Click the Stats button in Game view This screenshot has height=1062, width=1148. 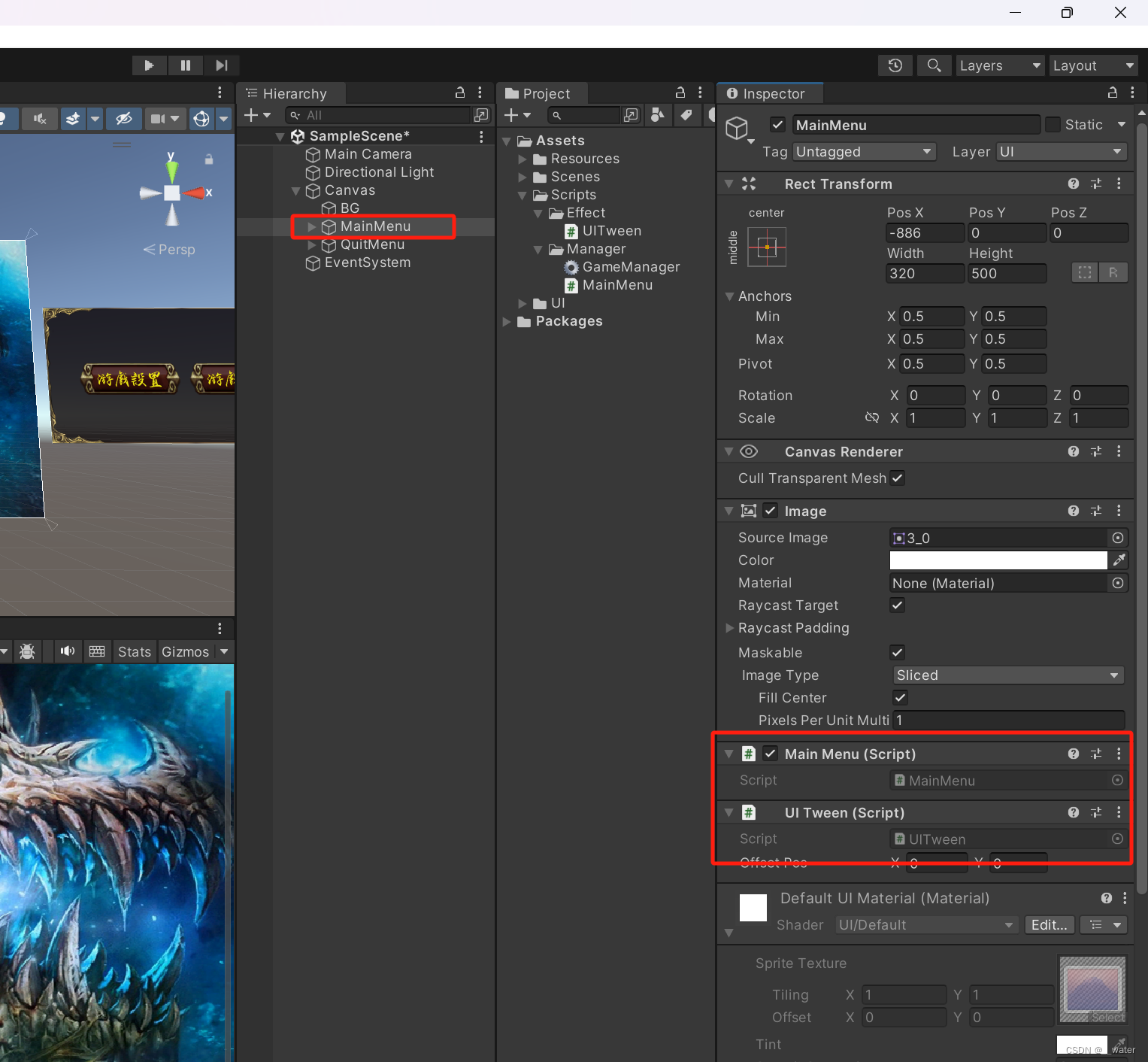click(x=135, y=651)
